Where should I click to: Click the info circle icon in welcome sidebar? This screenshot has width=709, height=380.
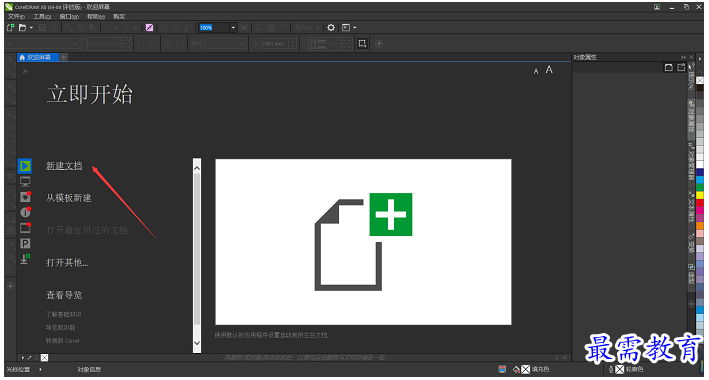(25, 212)
